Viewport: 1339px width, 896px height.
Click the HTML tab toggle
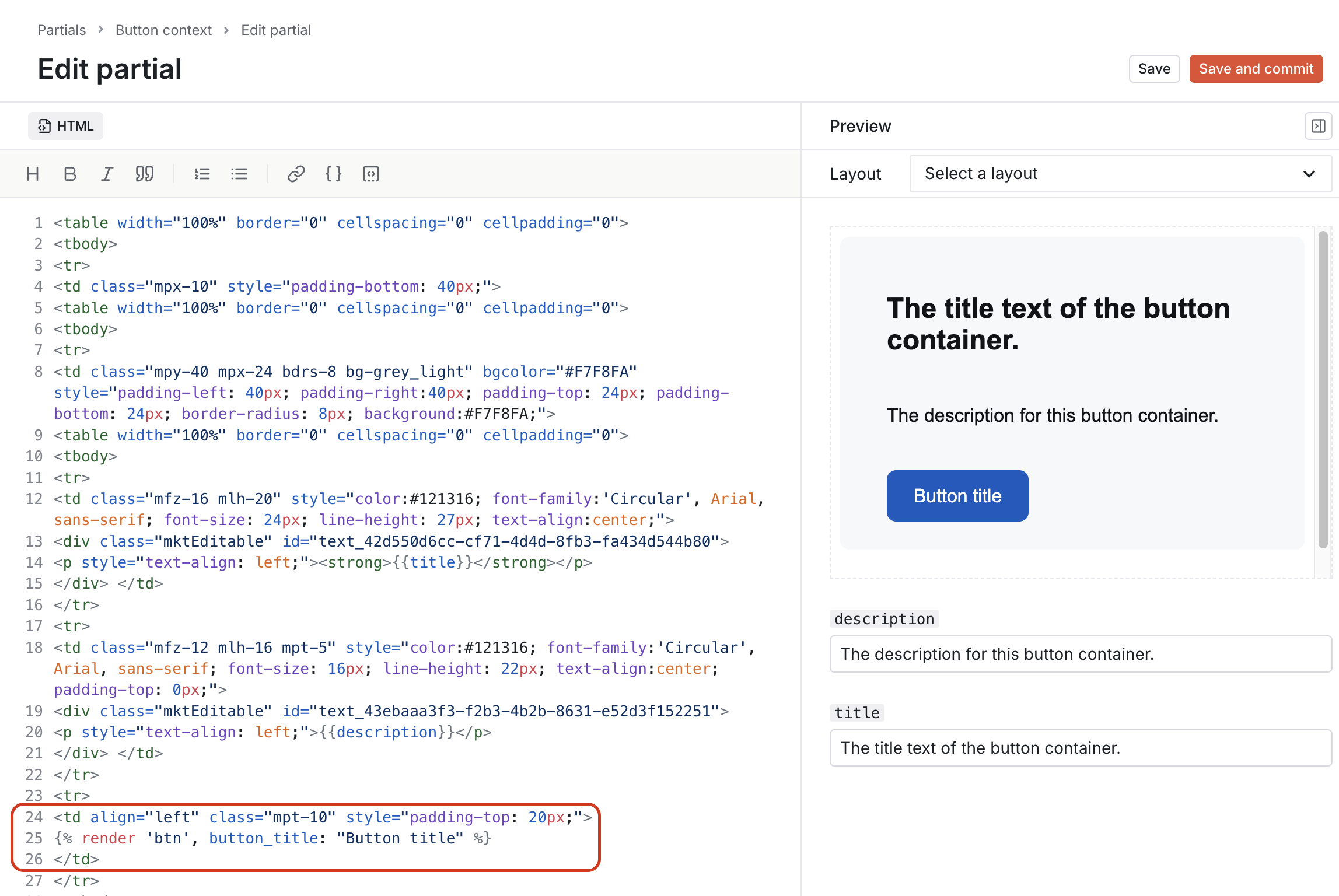pos(66,125)
